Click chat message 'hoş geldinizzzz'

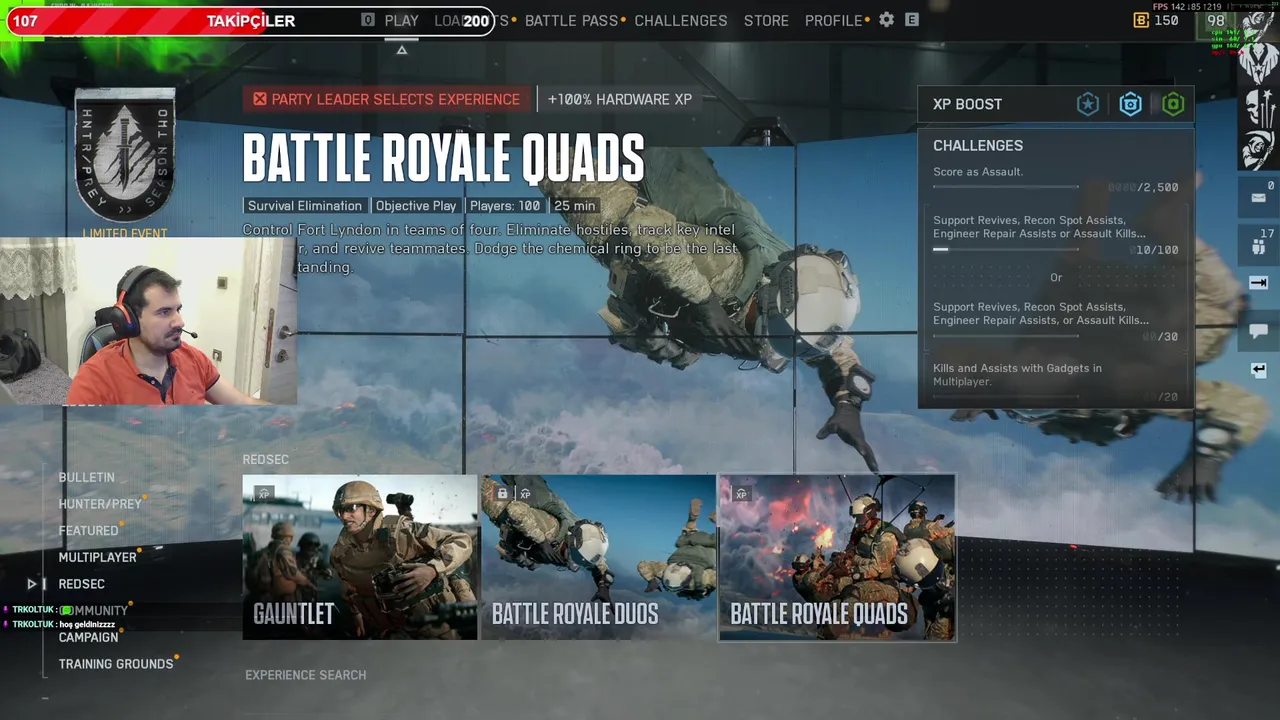tap(87, 624)
